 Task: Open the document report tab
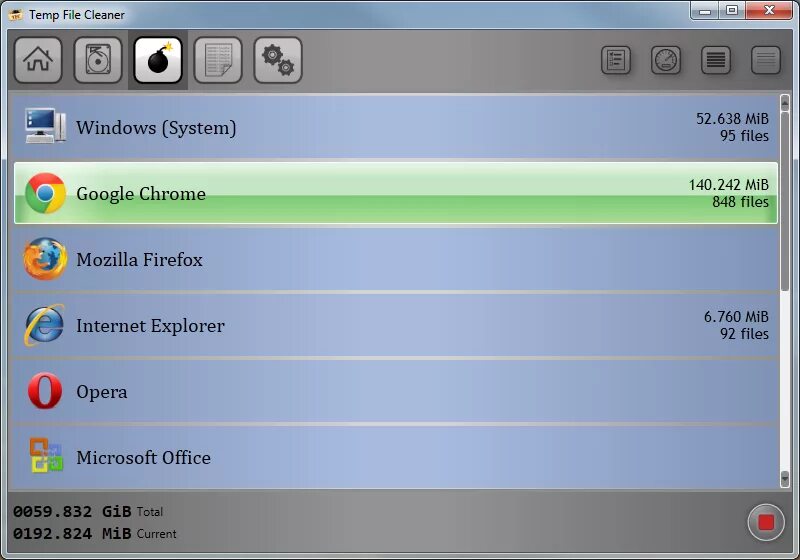click(218, 60)
